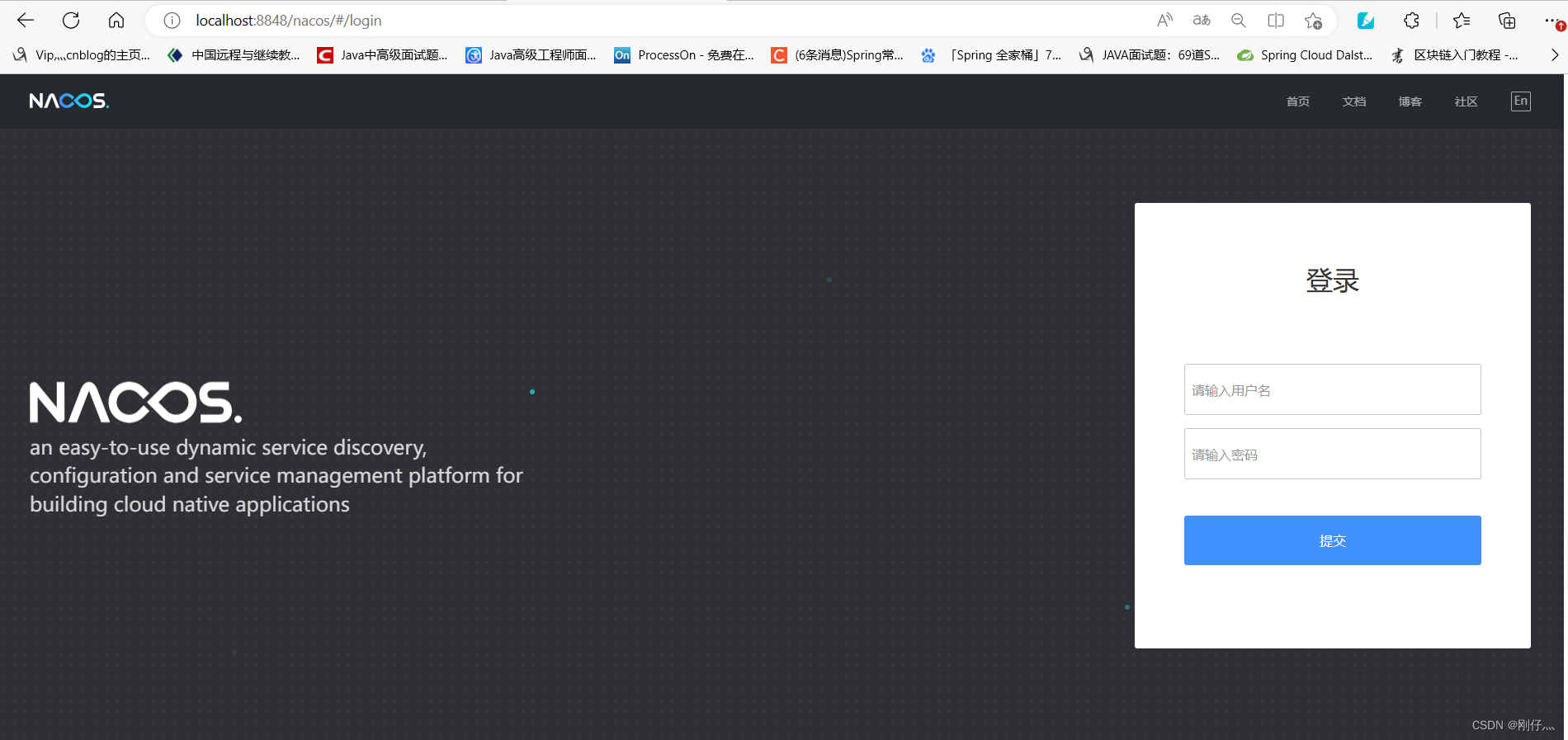
Task: Reload the page with the refresh icon
Action: coord(71,21)
